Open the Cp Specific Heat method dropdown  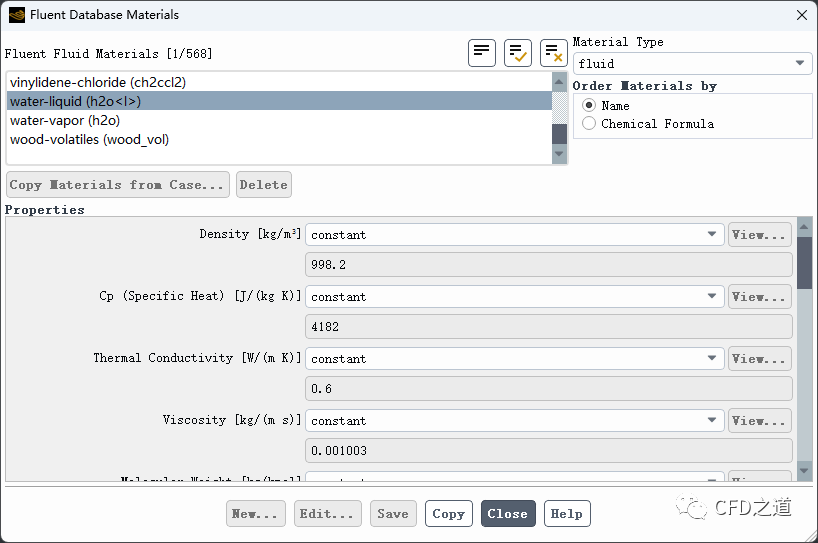(x=514, y=297)
